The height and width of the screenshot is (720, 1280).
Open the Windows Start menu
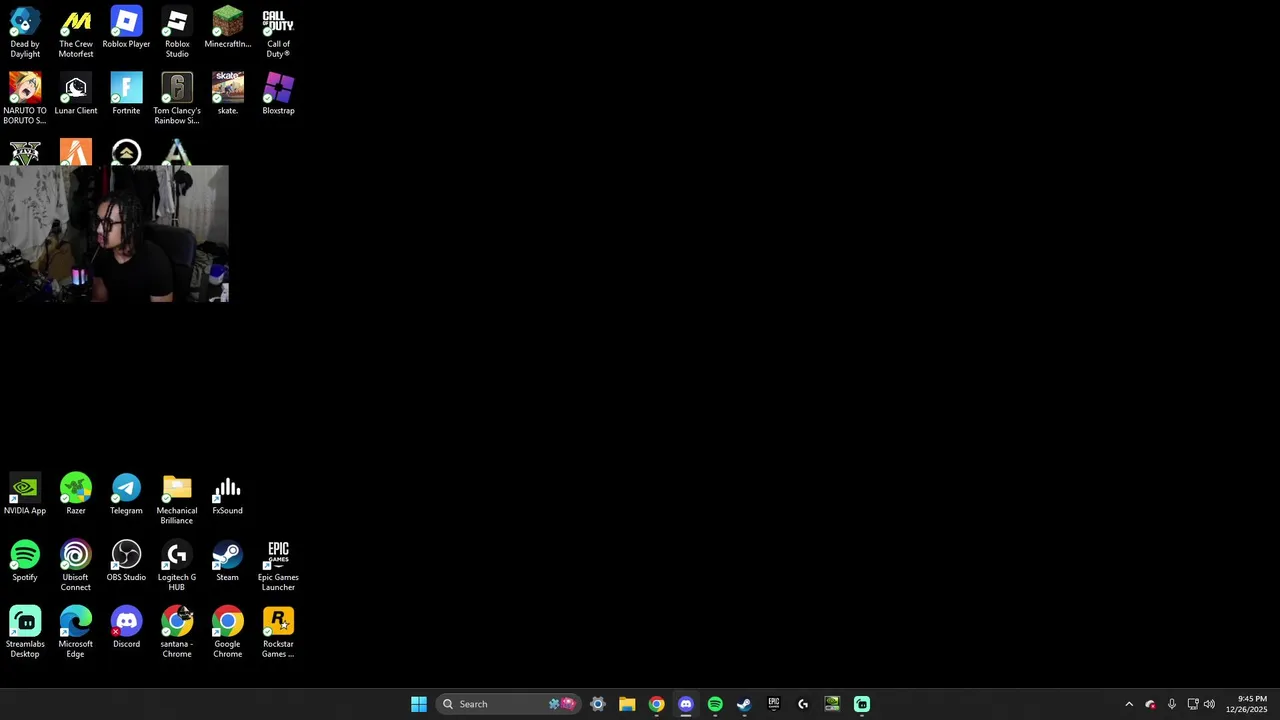419,704
